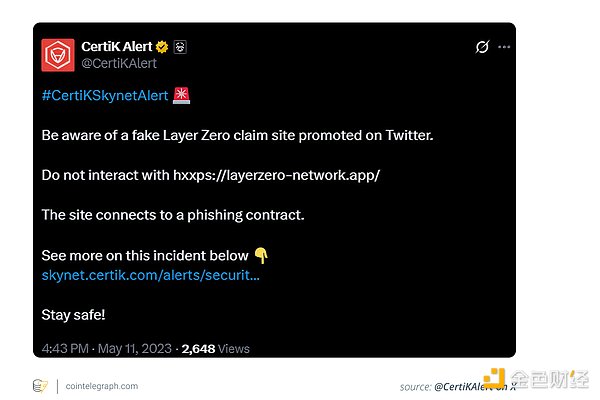Click the CertiK Alert profile avatar
The image size is (600, 400).
click(57, 54)
